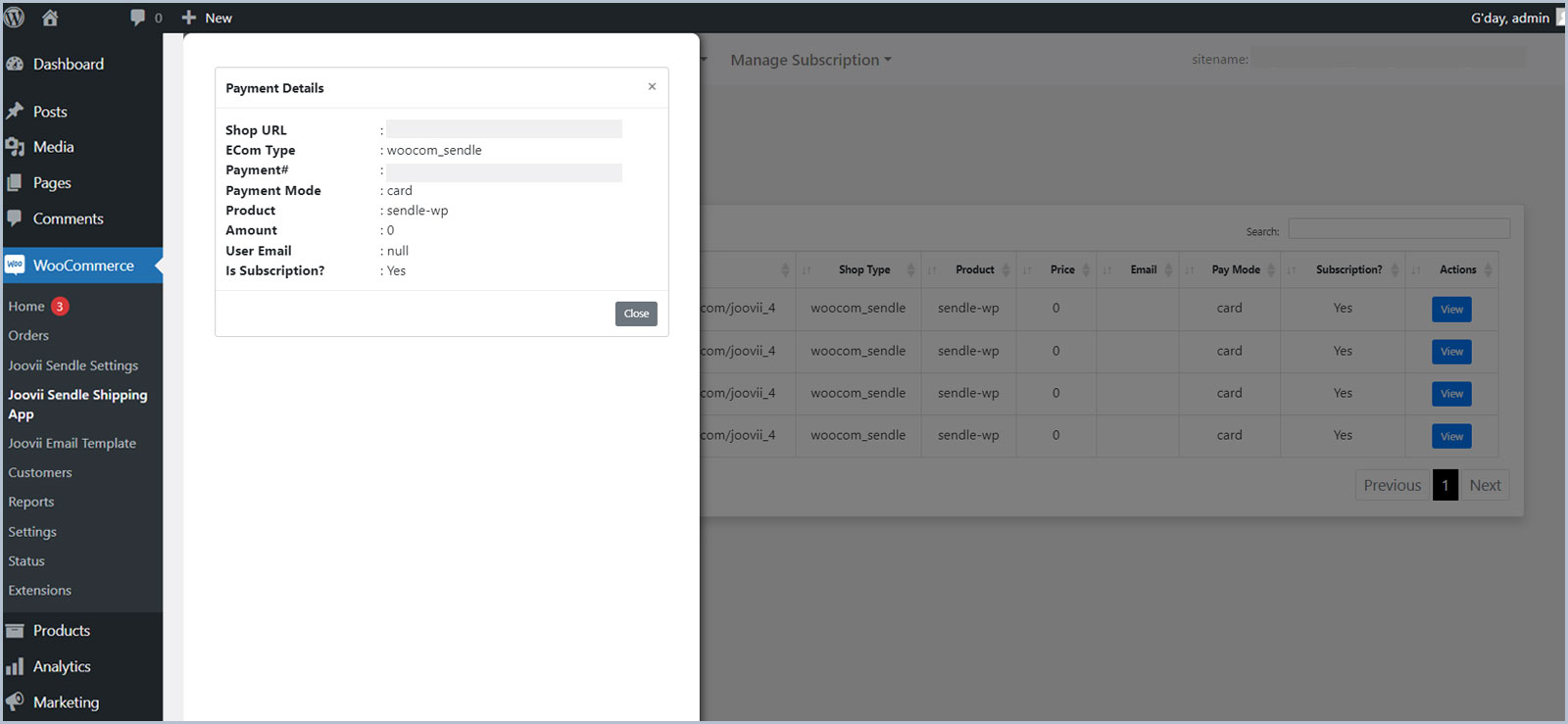Expand the Manage Subscription dropdown
1568x724 pixels.
pyautogui.click(x=810, y=60)
